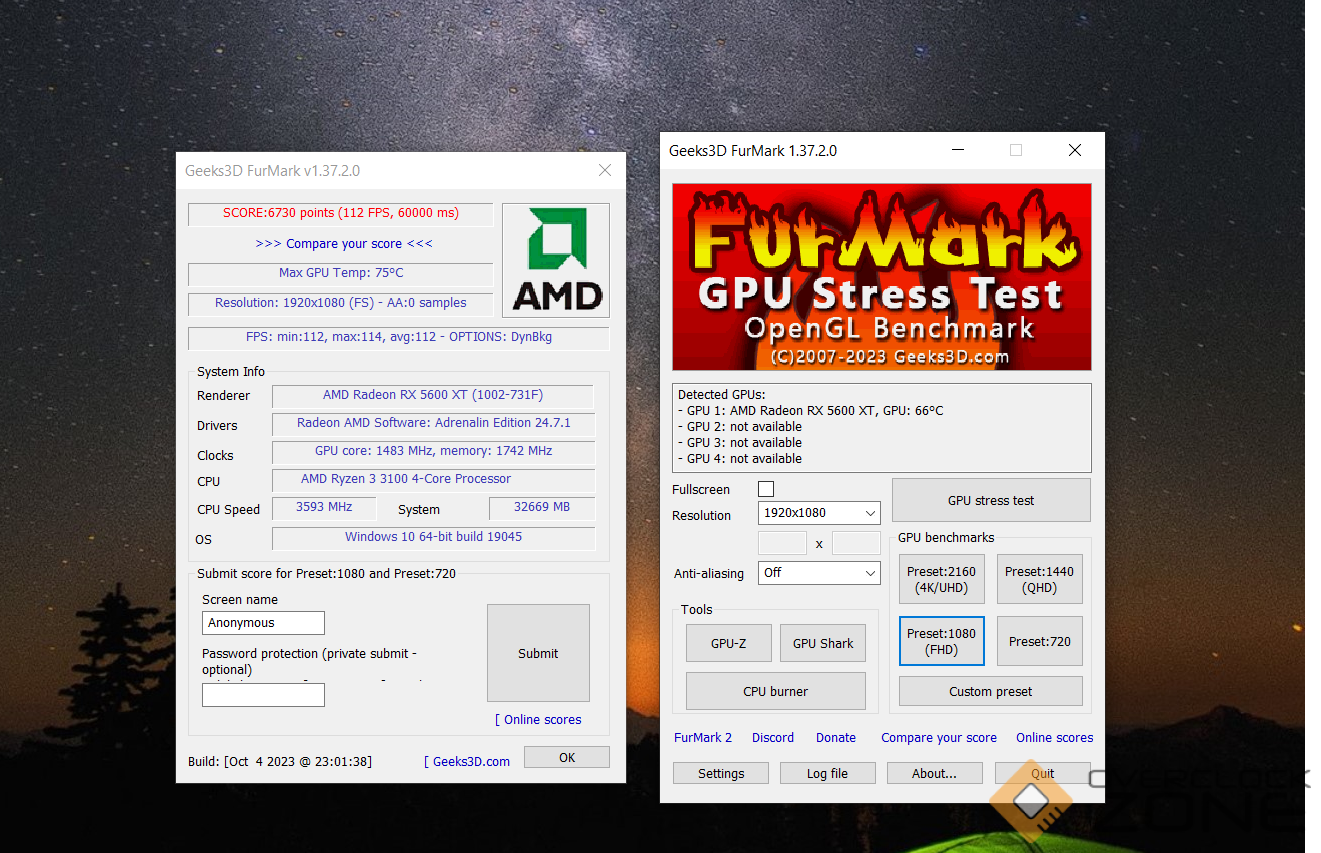Image resolution: width=1321 pixels, height=853 pixels.
Task: Open the Resolution dropdown showing 1920x1080
Action: click(819, 513)
